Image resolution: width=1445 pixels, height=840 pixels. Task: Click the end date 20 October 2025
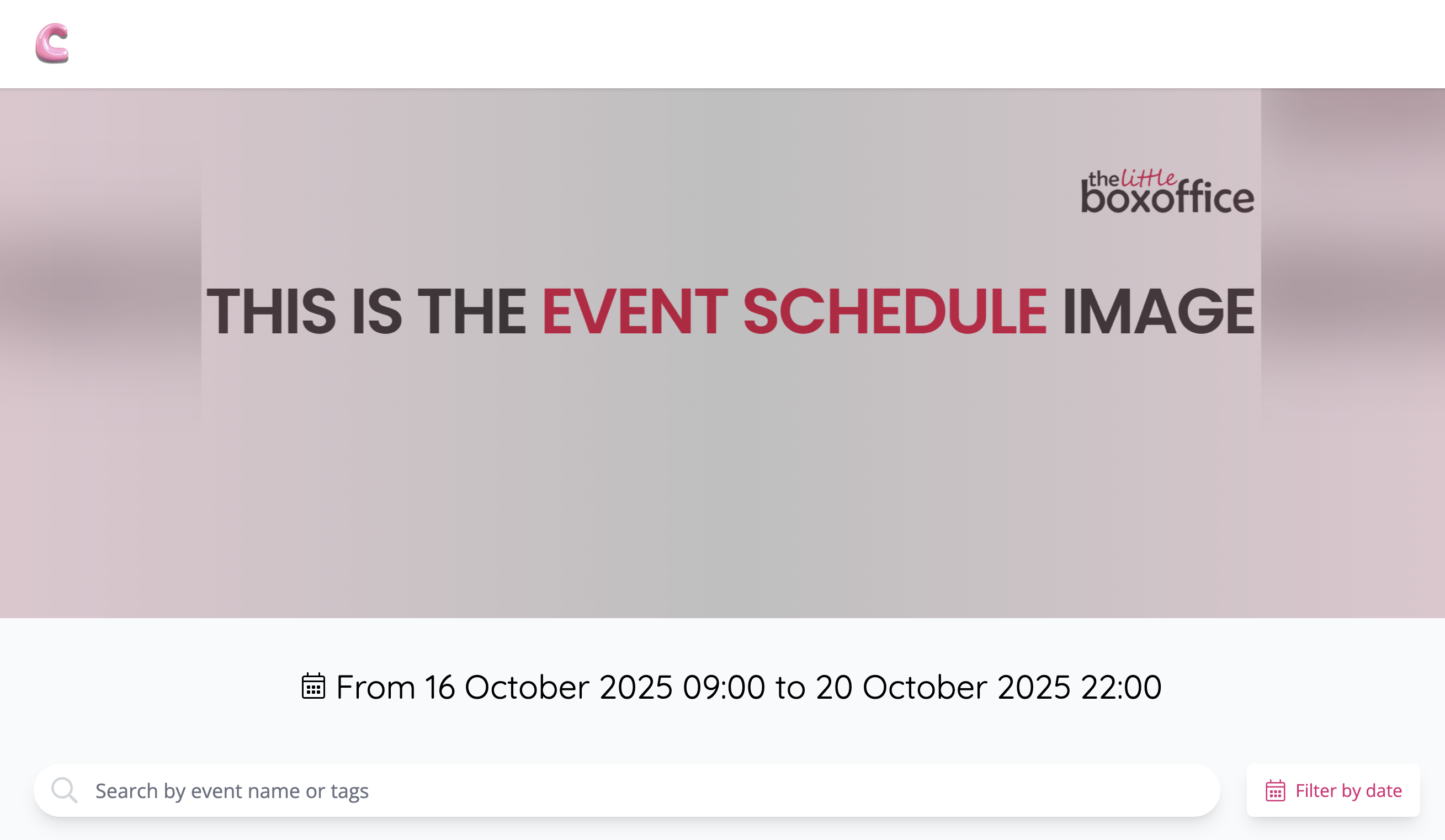tap(943, 687)
